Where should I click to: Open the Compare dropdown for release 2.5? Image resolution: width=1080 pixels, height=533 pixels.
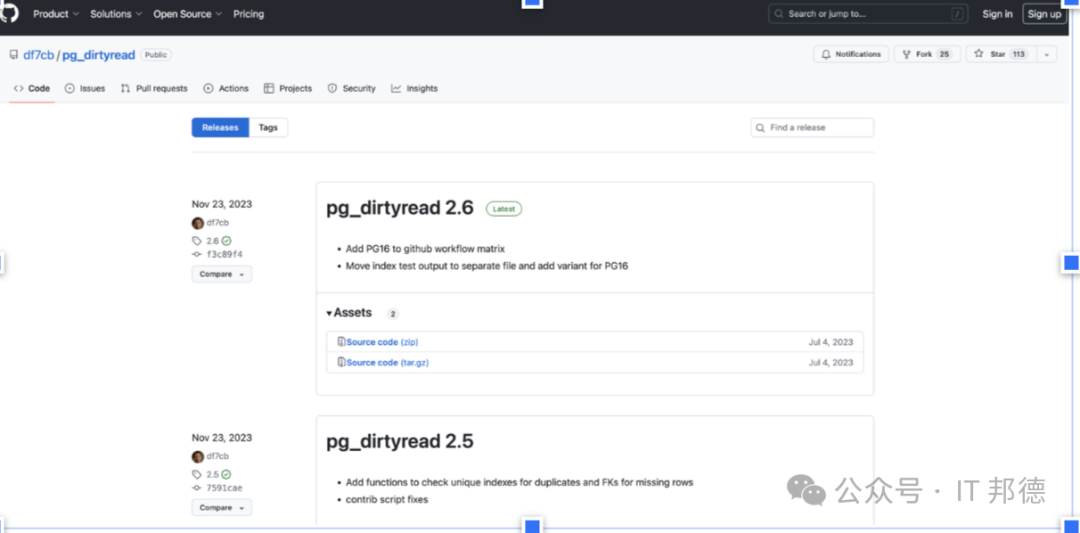pyautogui.click(x=222, y=508)
